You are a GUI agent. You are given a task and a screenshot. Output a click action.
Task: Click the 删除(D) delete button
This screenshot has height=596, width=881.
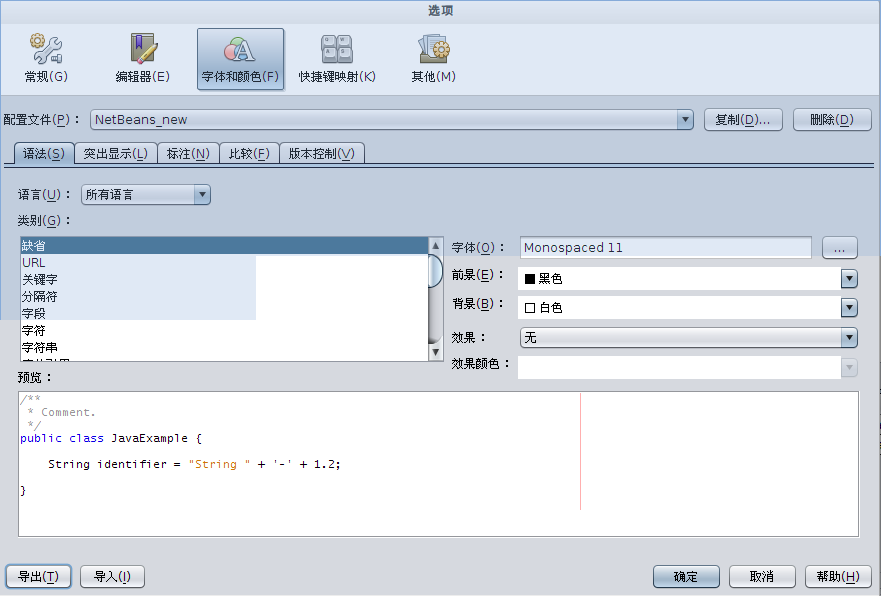pos(832,120)
